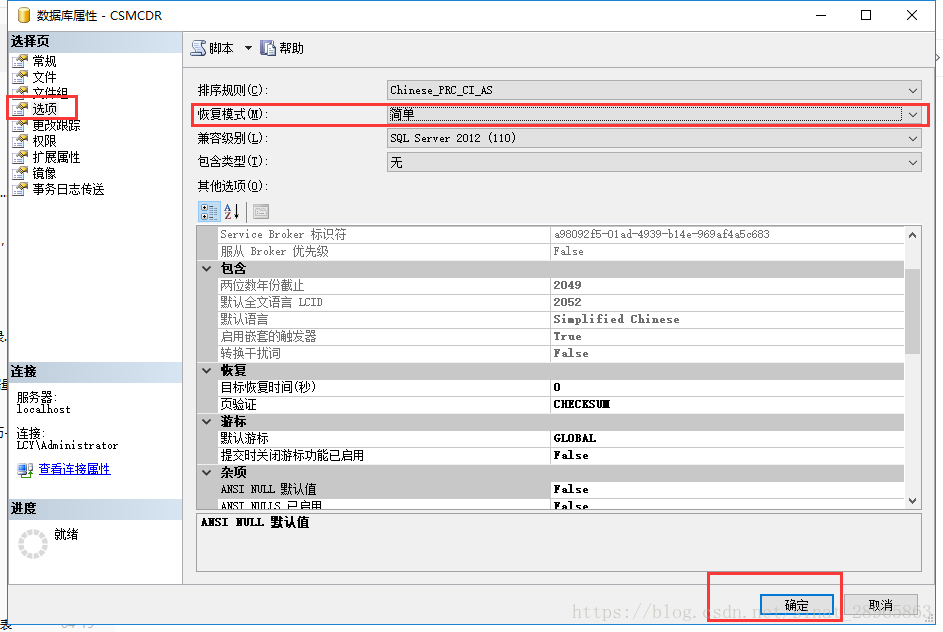Click the 扩展属性 page icon
The image size is (943, 632).
click(x=20, y=157)
